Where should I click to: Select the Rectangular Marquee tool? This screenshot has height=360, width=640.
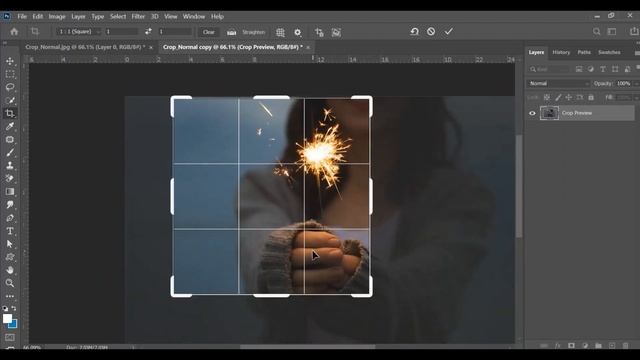point(10,74)
